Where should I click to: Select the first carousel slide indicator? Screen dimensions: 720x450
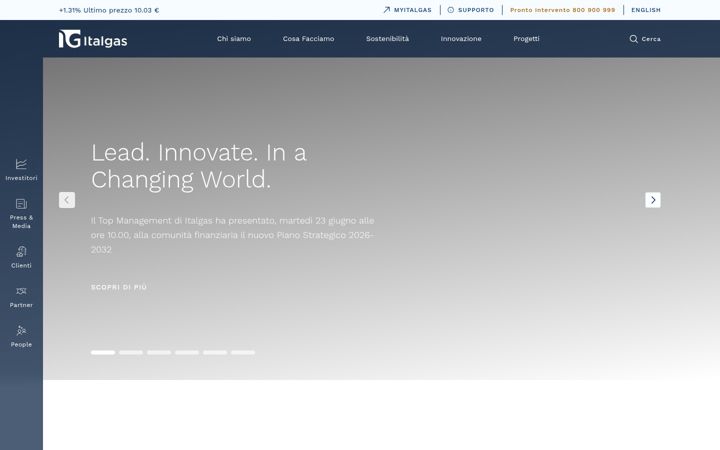(103, 353)
